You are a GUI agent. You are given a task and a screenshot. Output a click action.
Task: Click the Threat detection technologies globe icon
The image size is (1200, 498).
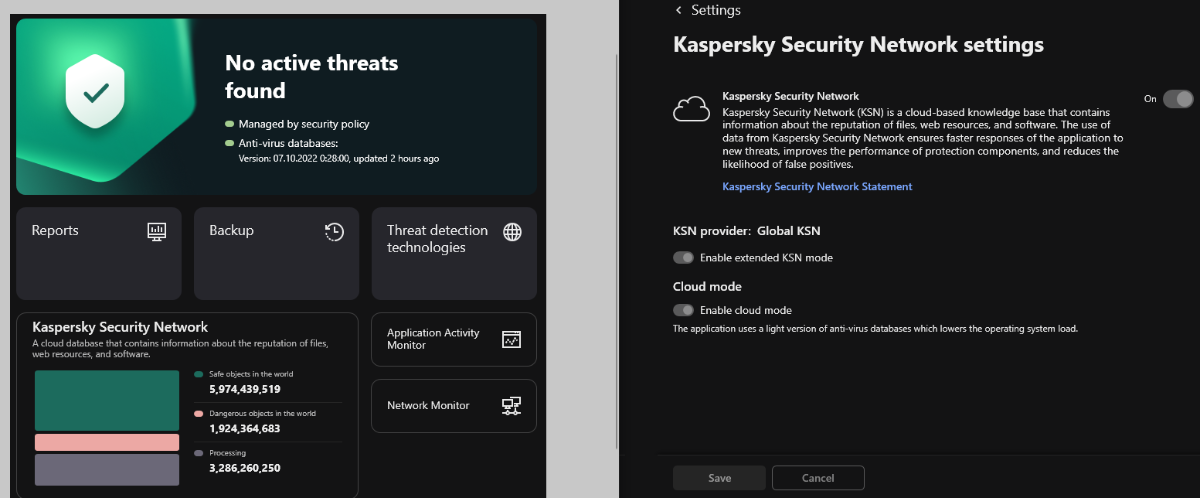(512, 232)
